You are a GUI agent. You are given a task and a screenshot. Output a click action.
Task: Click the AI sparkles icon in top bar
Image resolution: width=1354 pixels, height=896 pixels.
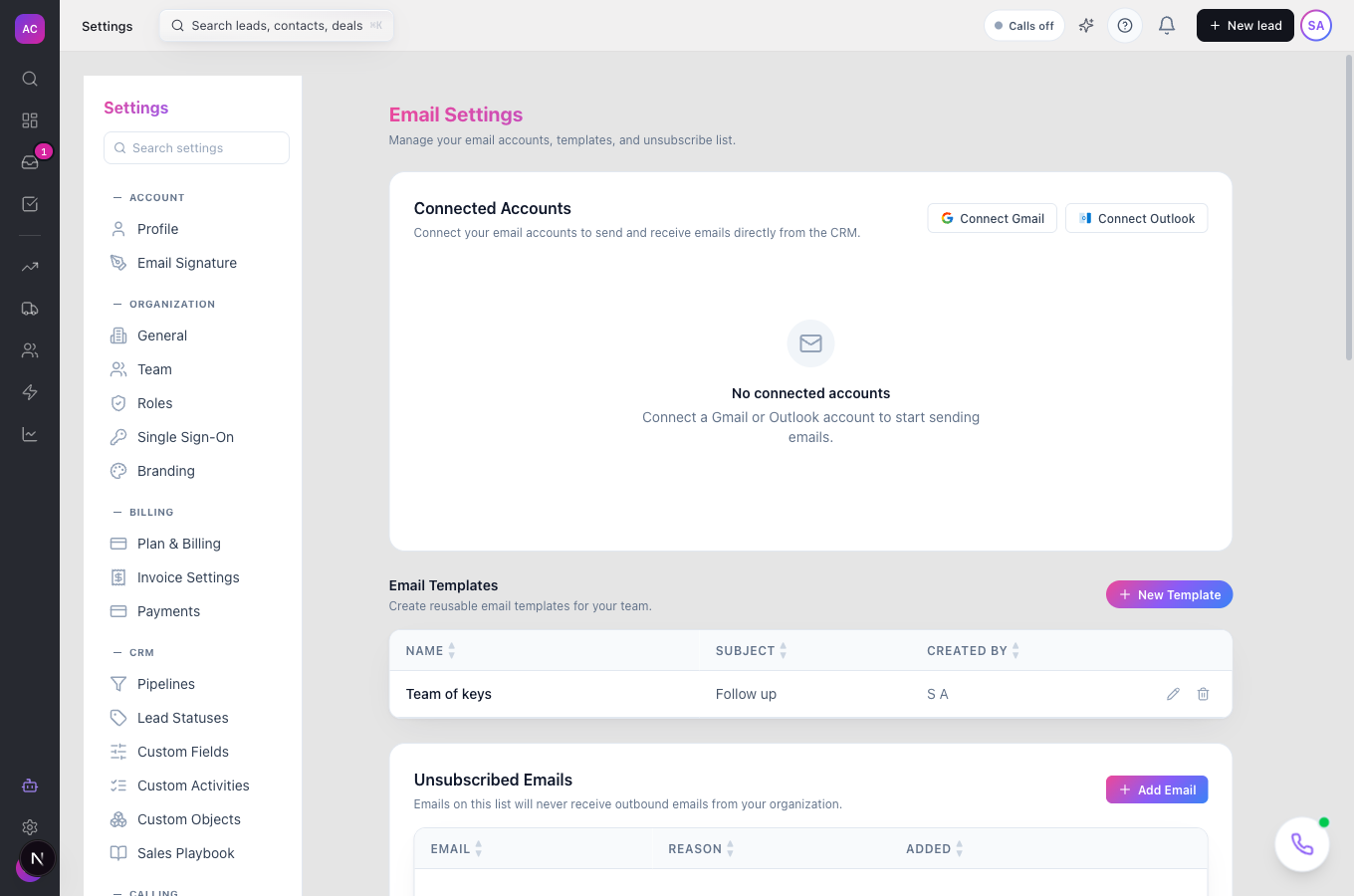pos(1086,26)
